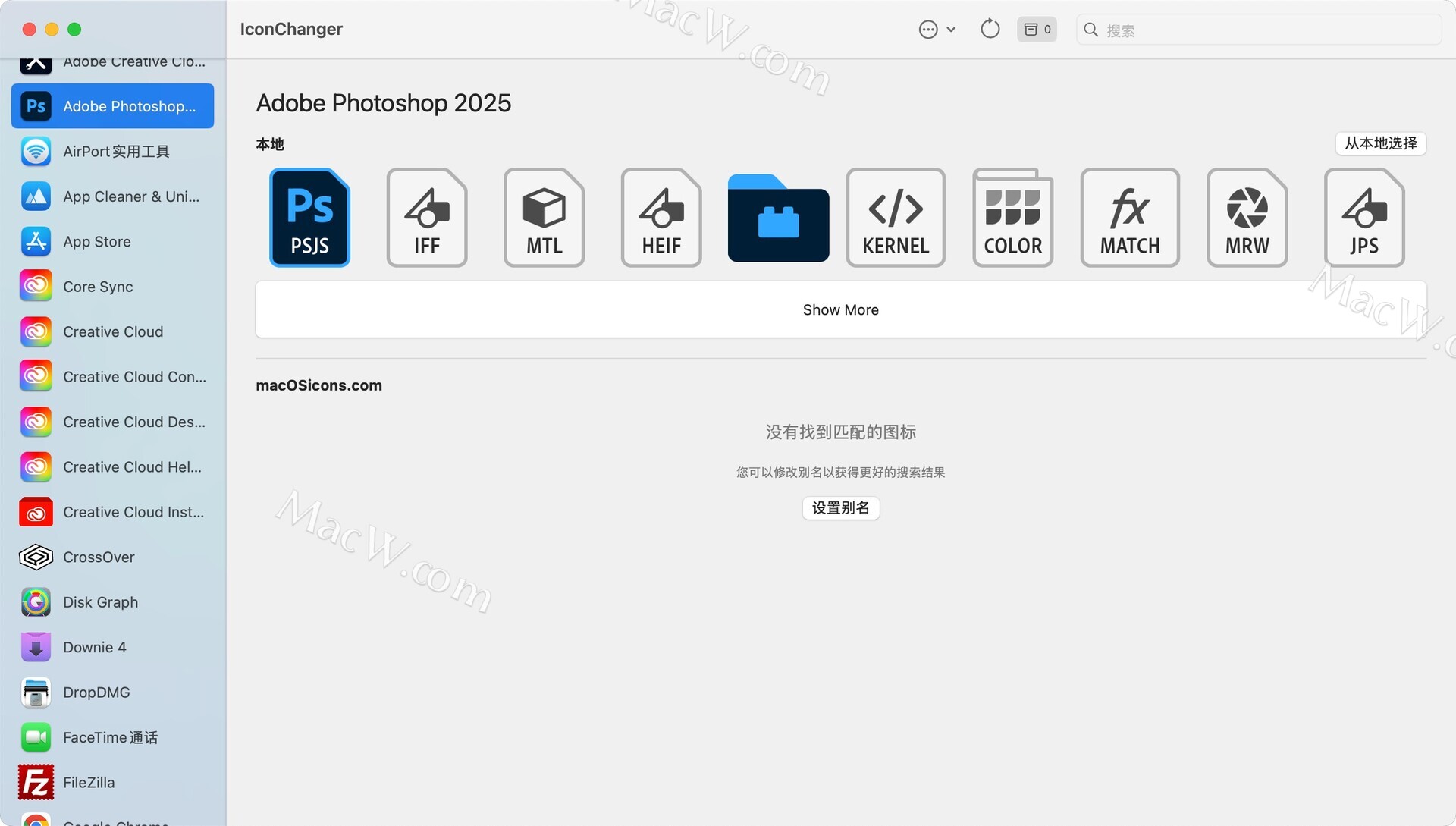Viewport: 1456px width, 826px height.
Task: Click the CrossOver app icon
Action: [36, 557]
